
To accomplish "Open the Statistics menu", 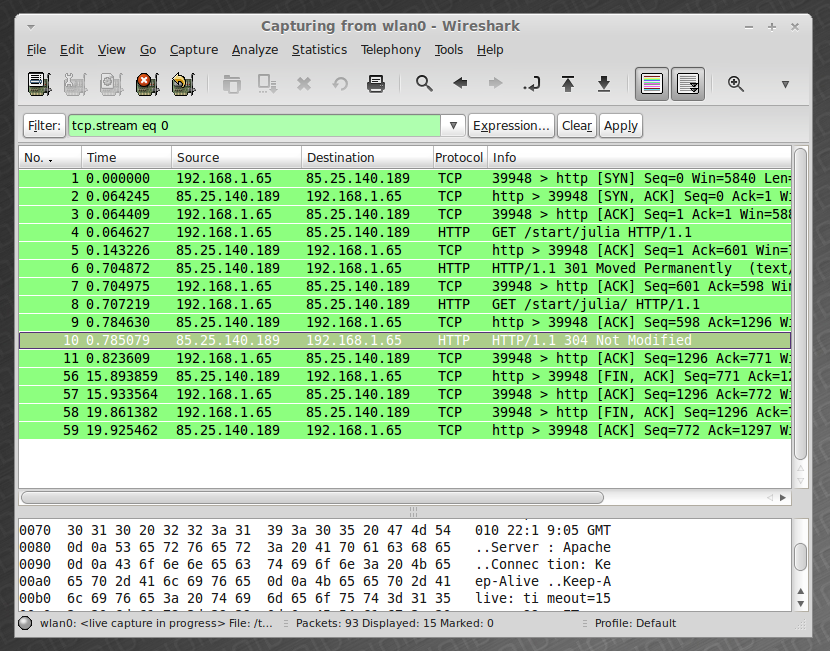I will pyautogui.click(x=319, y=50).
